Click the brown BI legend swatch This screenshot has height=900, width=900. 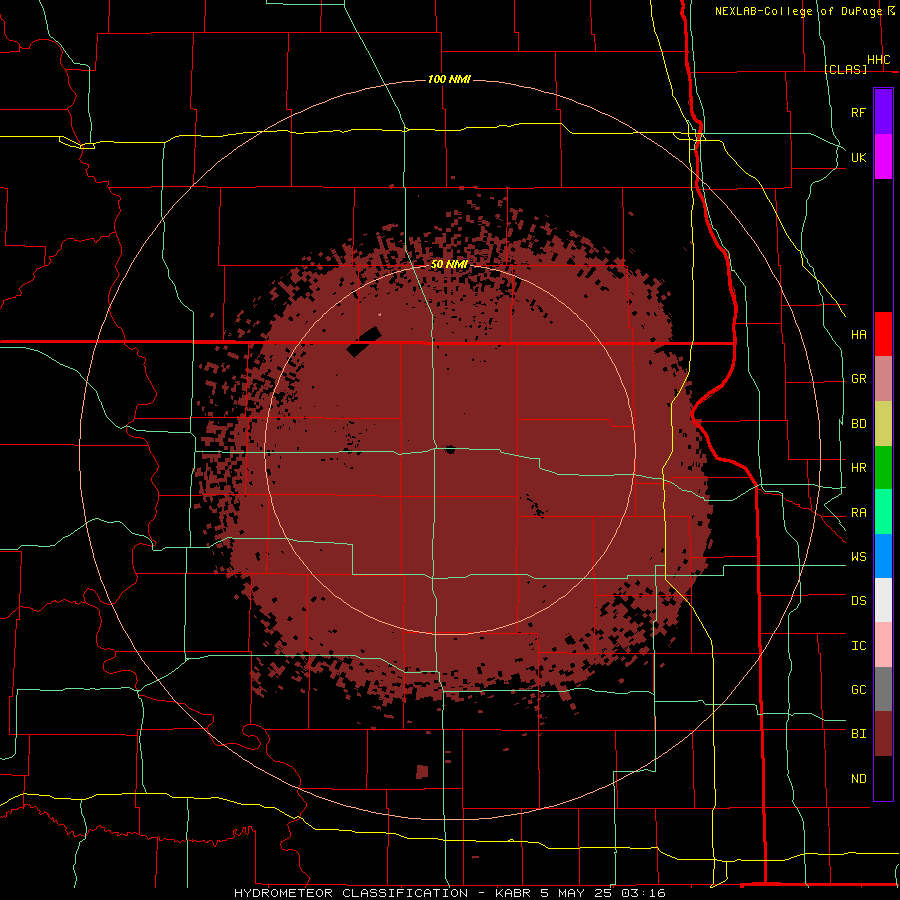(883, 734)
